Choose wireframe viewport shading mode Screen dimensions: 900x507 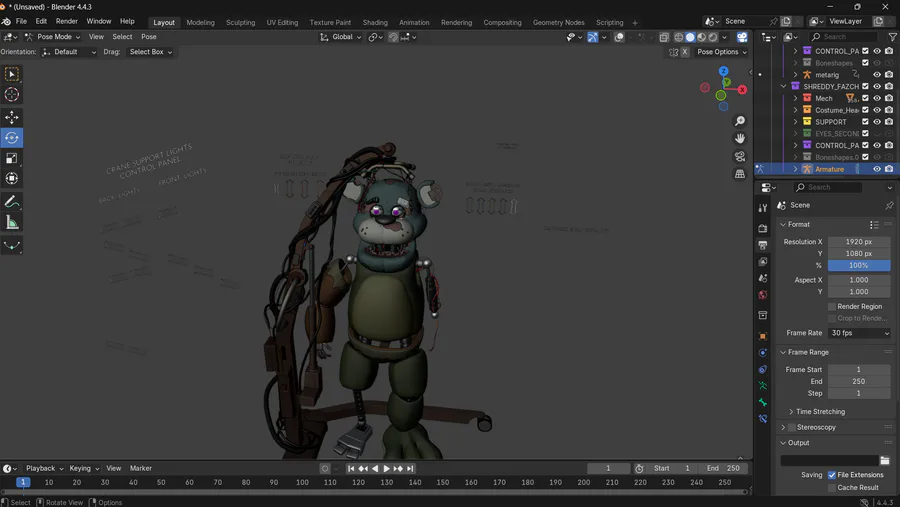[x=678, y=37]
